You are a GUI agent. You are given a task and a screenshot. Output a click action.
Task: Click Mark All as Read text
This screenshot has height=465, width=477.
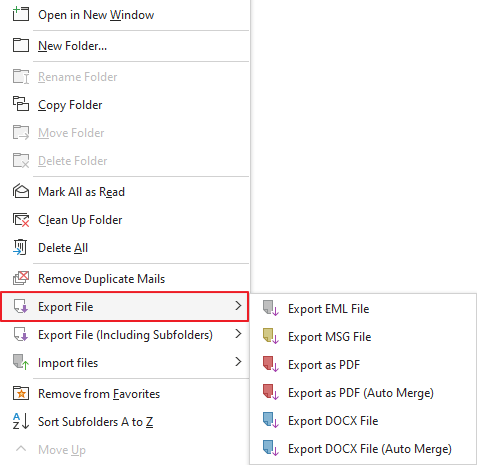(x=81, y=192)
